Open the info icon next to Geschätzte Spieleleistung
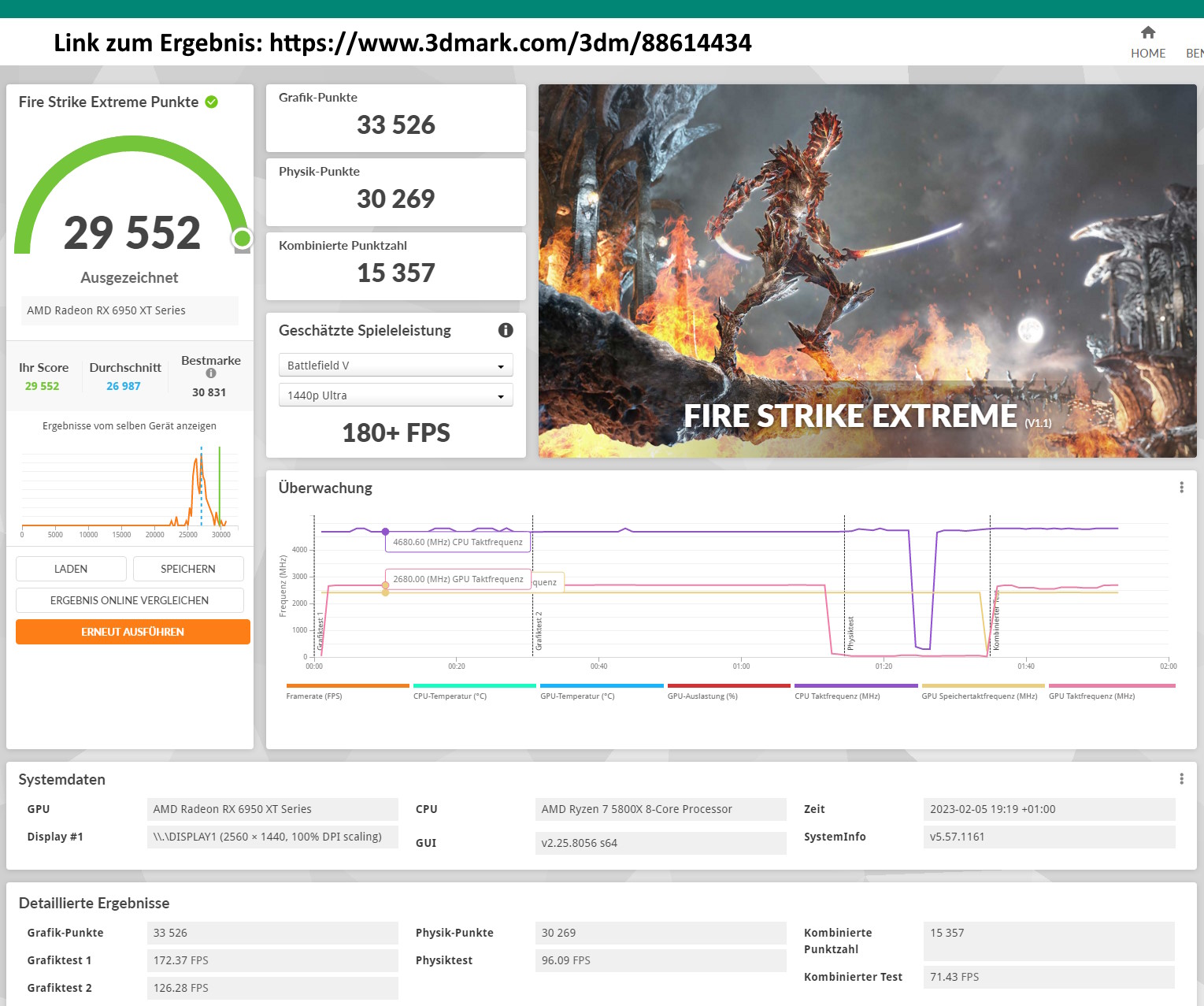Image resolution: width=1204 pixels, height=1006 pixels. [506, 330]
